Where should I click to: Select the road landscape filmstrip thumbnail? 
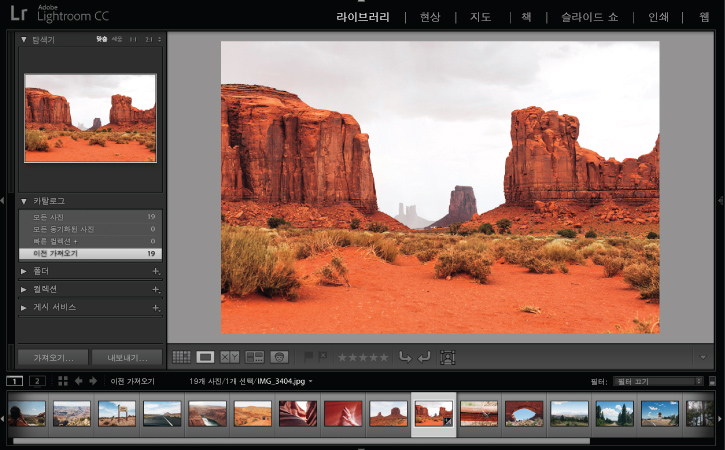(x=162, y=413)
